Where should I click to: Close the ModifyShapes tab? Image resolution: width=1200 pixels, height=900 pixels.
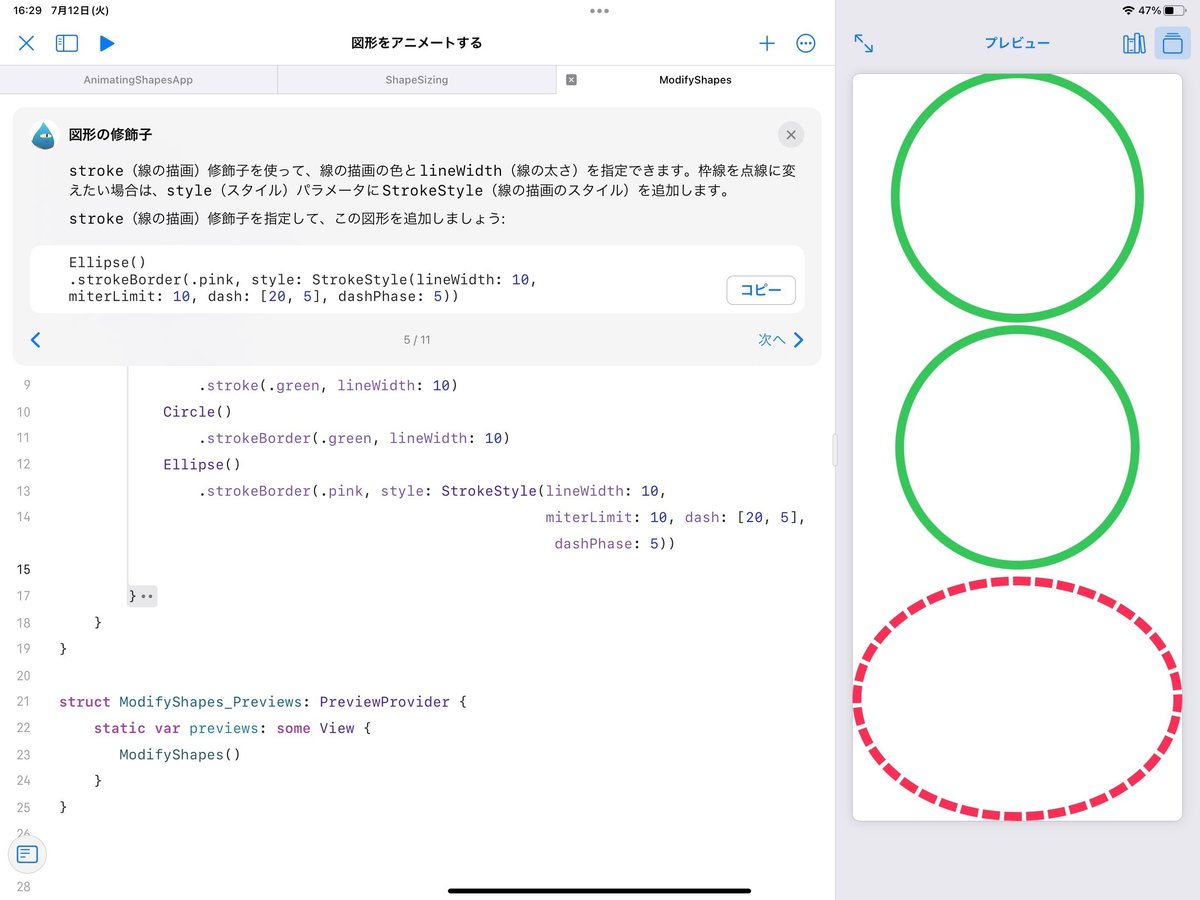point(571,80)
